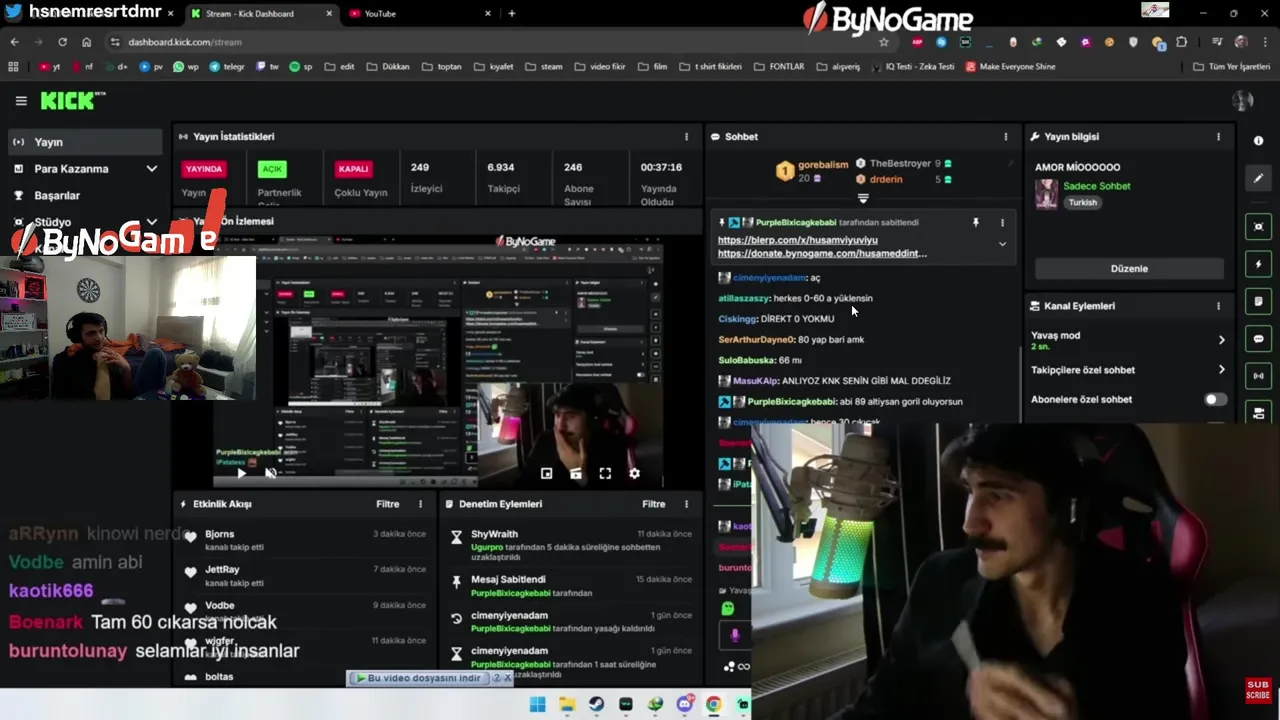Open Discord from taskbar
Screen dimensions: 1280x720
(684, 704)
